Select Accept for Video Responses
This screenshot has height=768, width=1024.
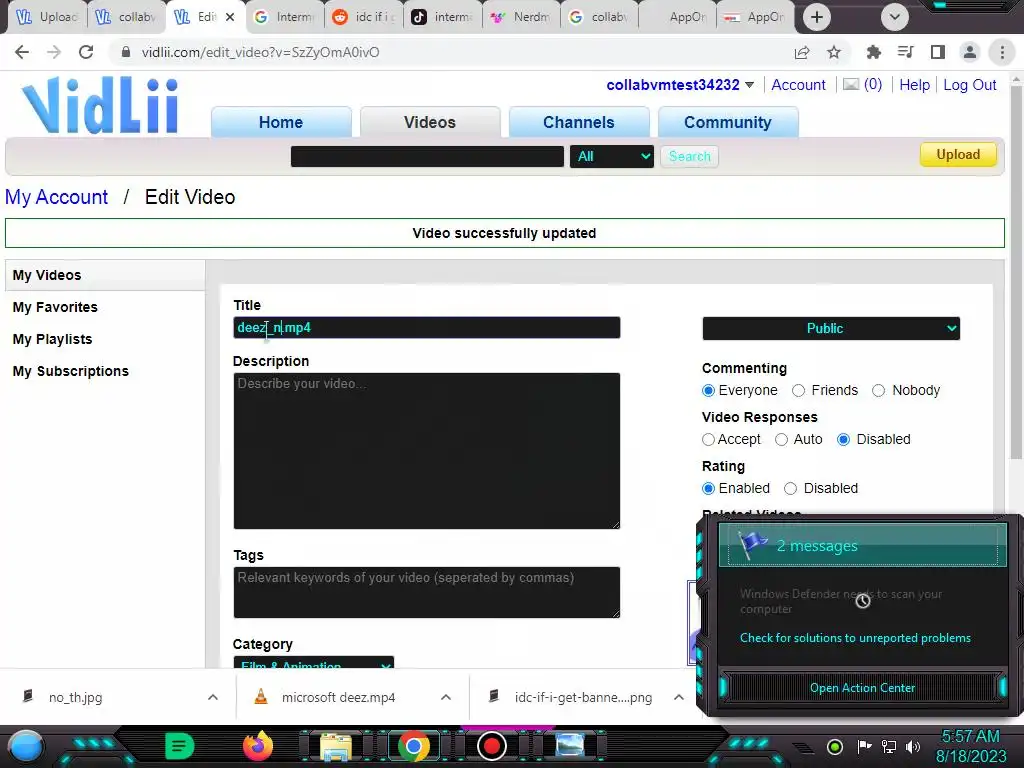(x=708, y=440)
